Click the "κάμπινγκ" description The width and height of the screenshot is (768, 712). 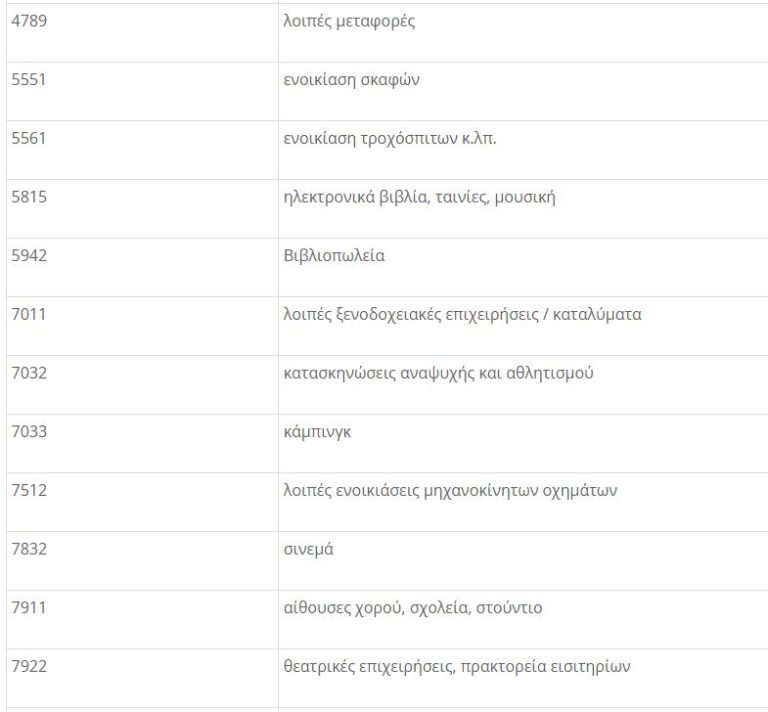[x=317, y=432]
